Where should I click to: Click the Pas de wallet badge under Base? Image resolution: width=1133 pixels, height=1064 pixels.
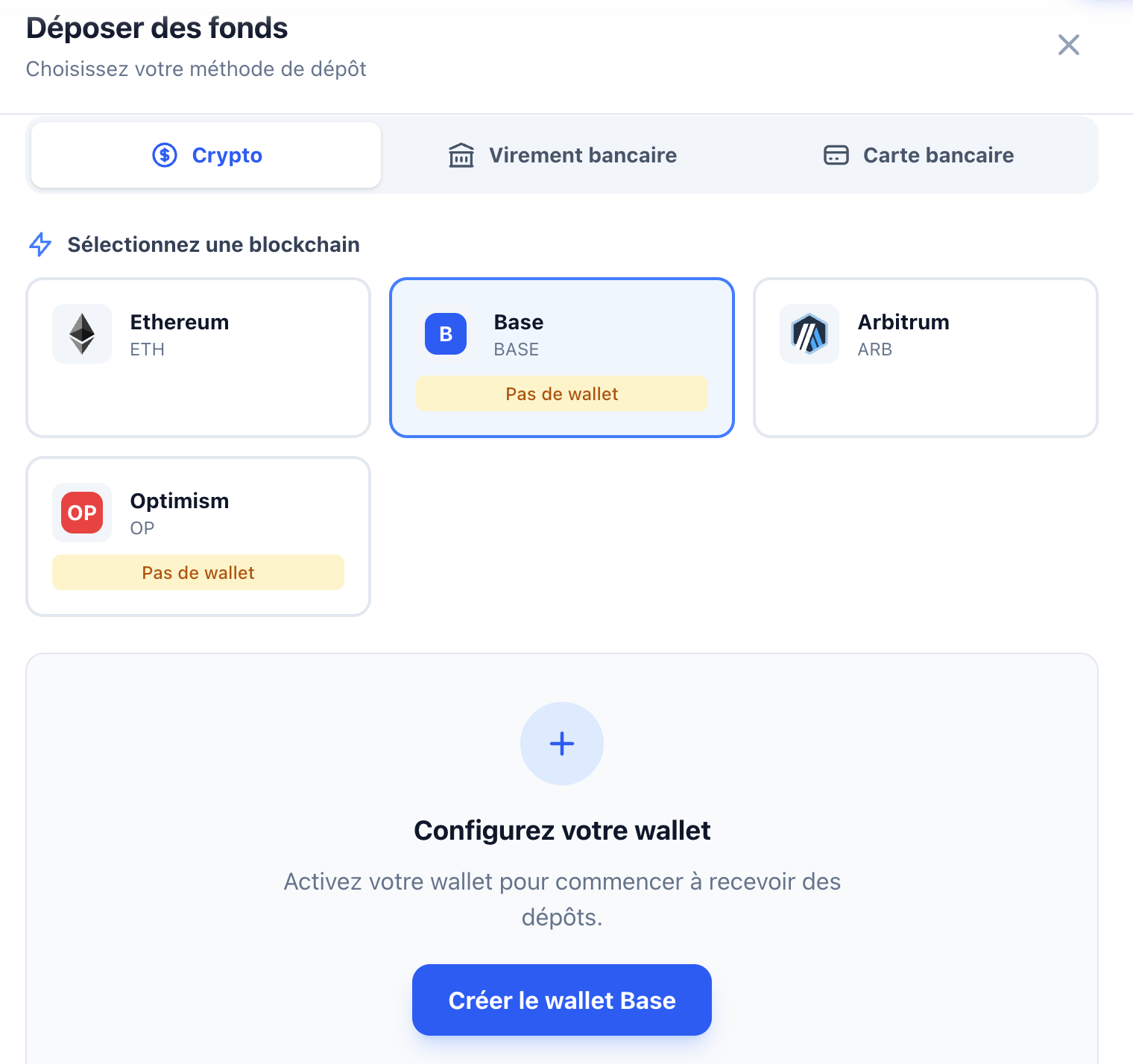tap(562, 393)
